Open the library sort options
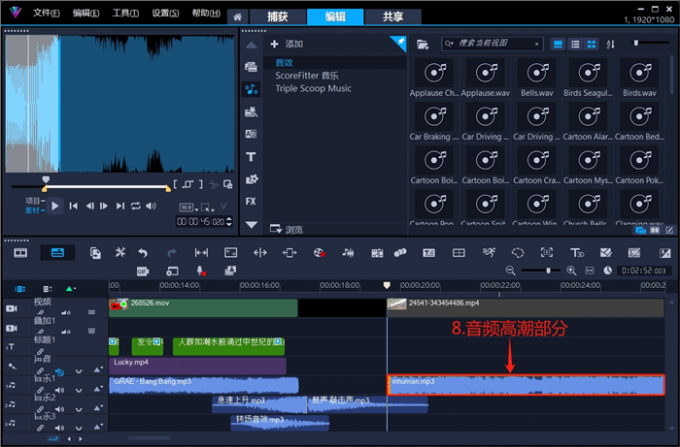The height and width of the screenshot is (447, 680). [611, 44]
